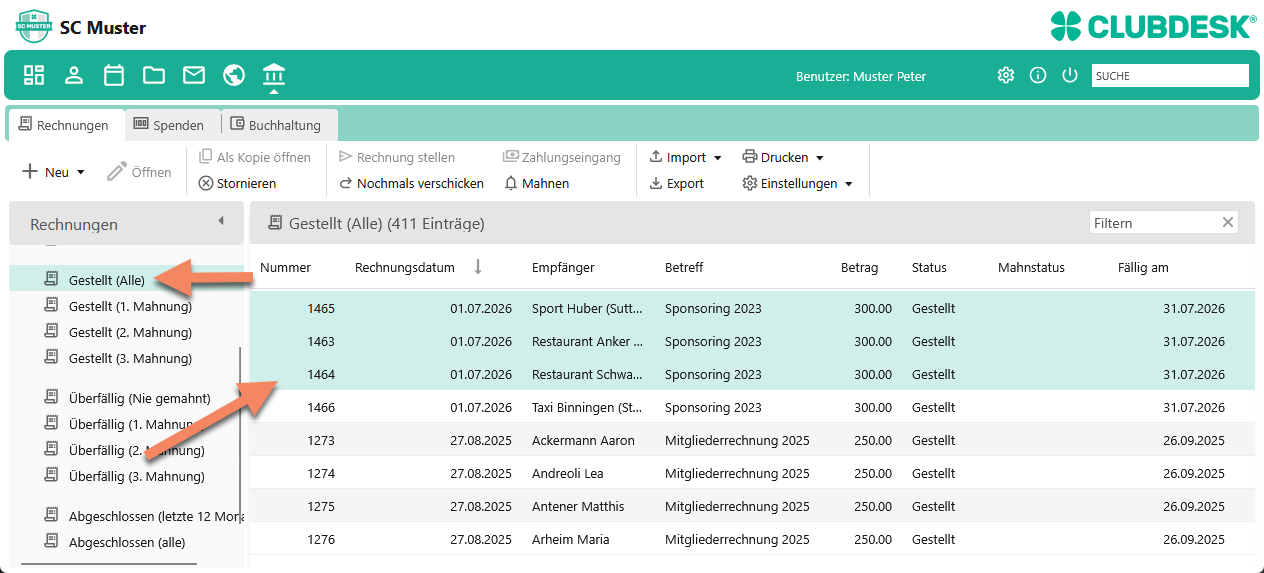Switch to Rechnungen tab
Image resolution: width=1264 pixels, height=573 pixels.
click(x=64, y=125)
